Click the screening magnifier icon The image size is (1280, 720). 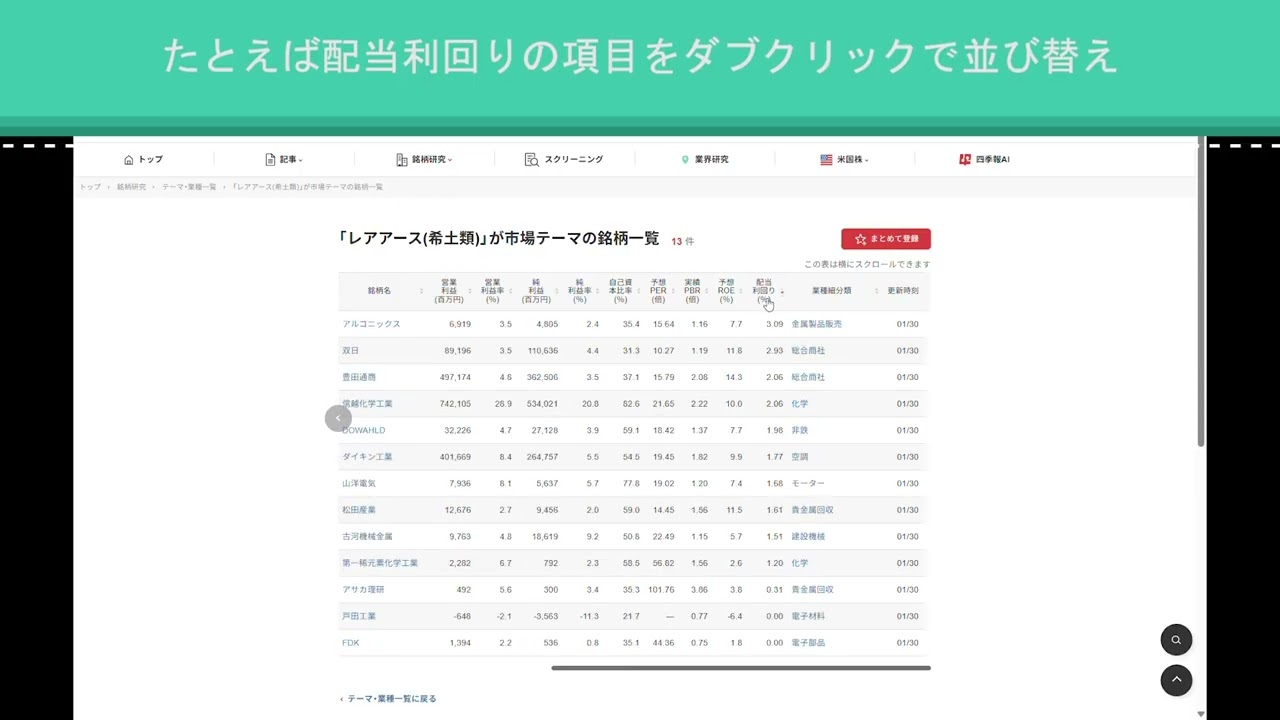(532, 160)
